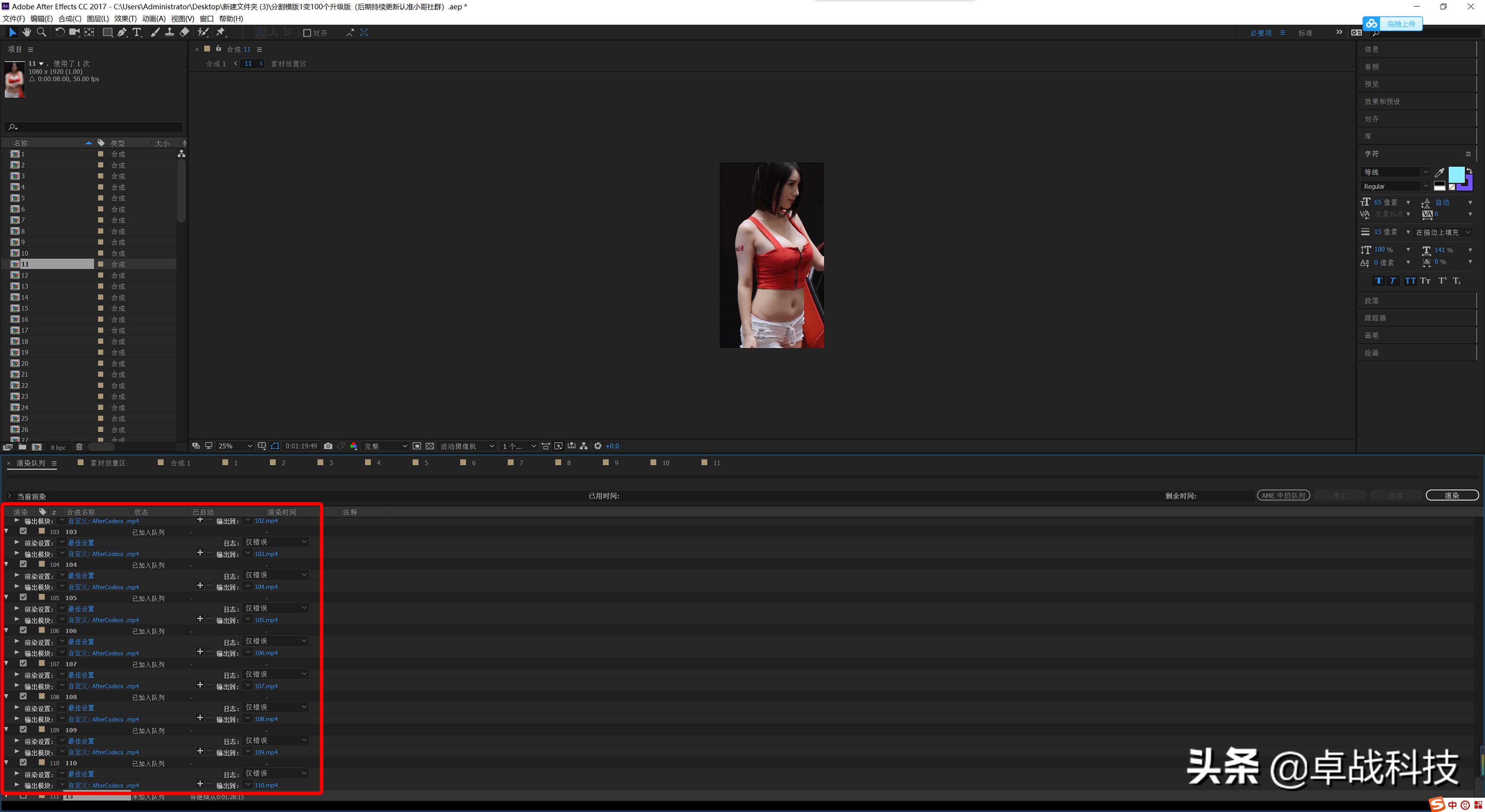Toggle checkbox for render item 105
Viewport: 1485px width, 812px height.
(24, 598)
